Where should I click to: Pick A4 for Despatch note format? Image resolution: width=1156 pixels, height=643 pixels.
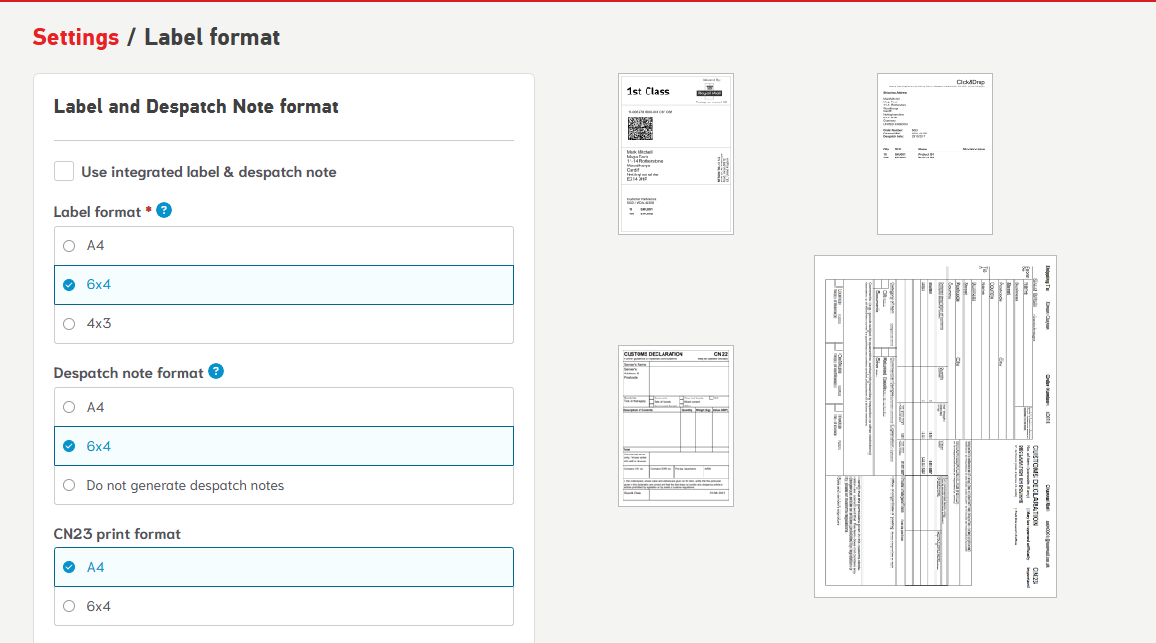click(68, 407)
